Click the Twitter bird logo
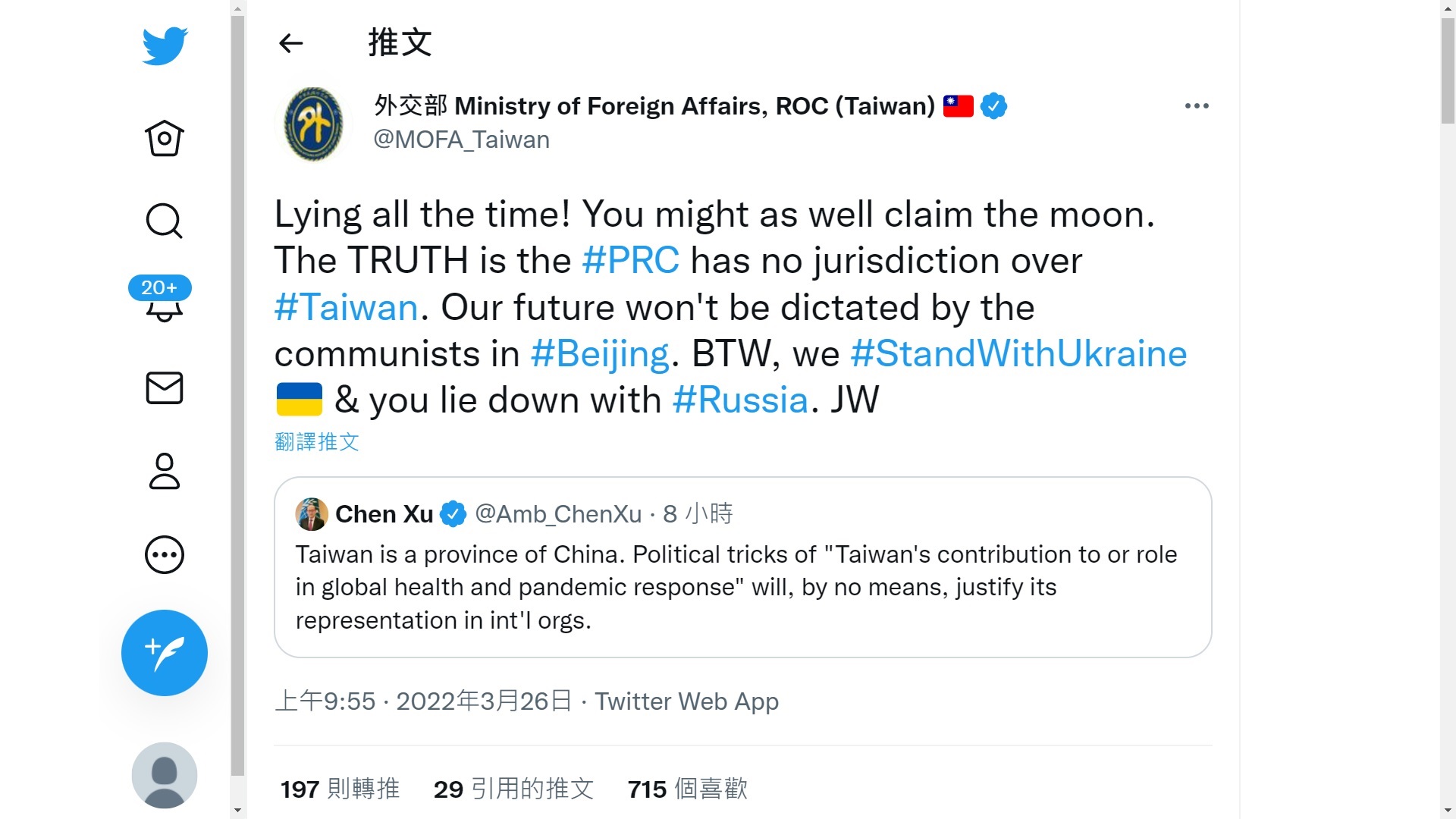Screen dimensions: 1456x819 165,46
